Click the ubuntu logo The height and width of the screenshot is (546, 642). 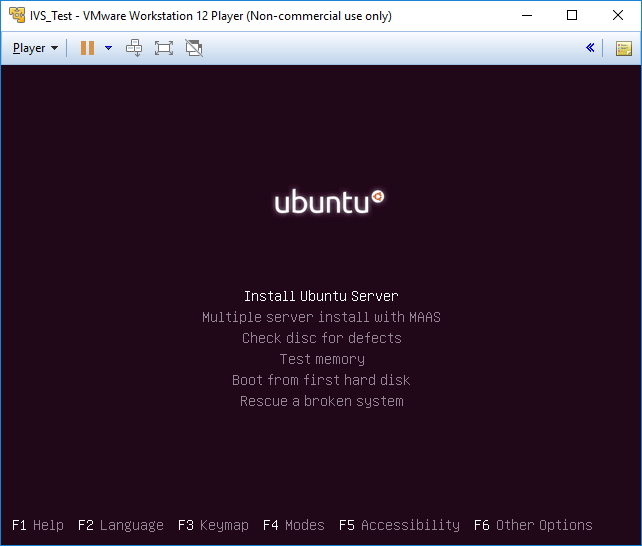[x=330, y=201]
